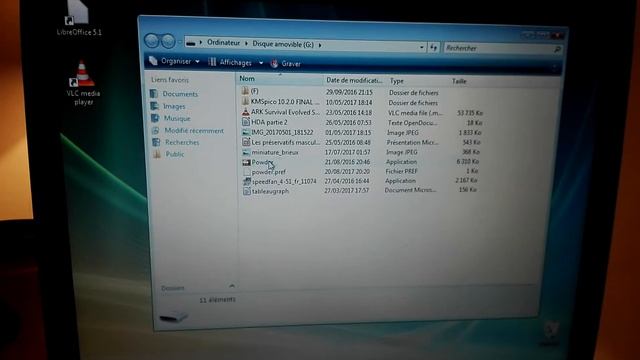Select the Les préservatifs mascul... presentation icon
The image size is (640, 360).
point(246,142)
